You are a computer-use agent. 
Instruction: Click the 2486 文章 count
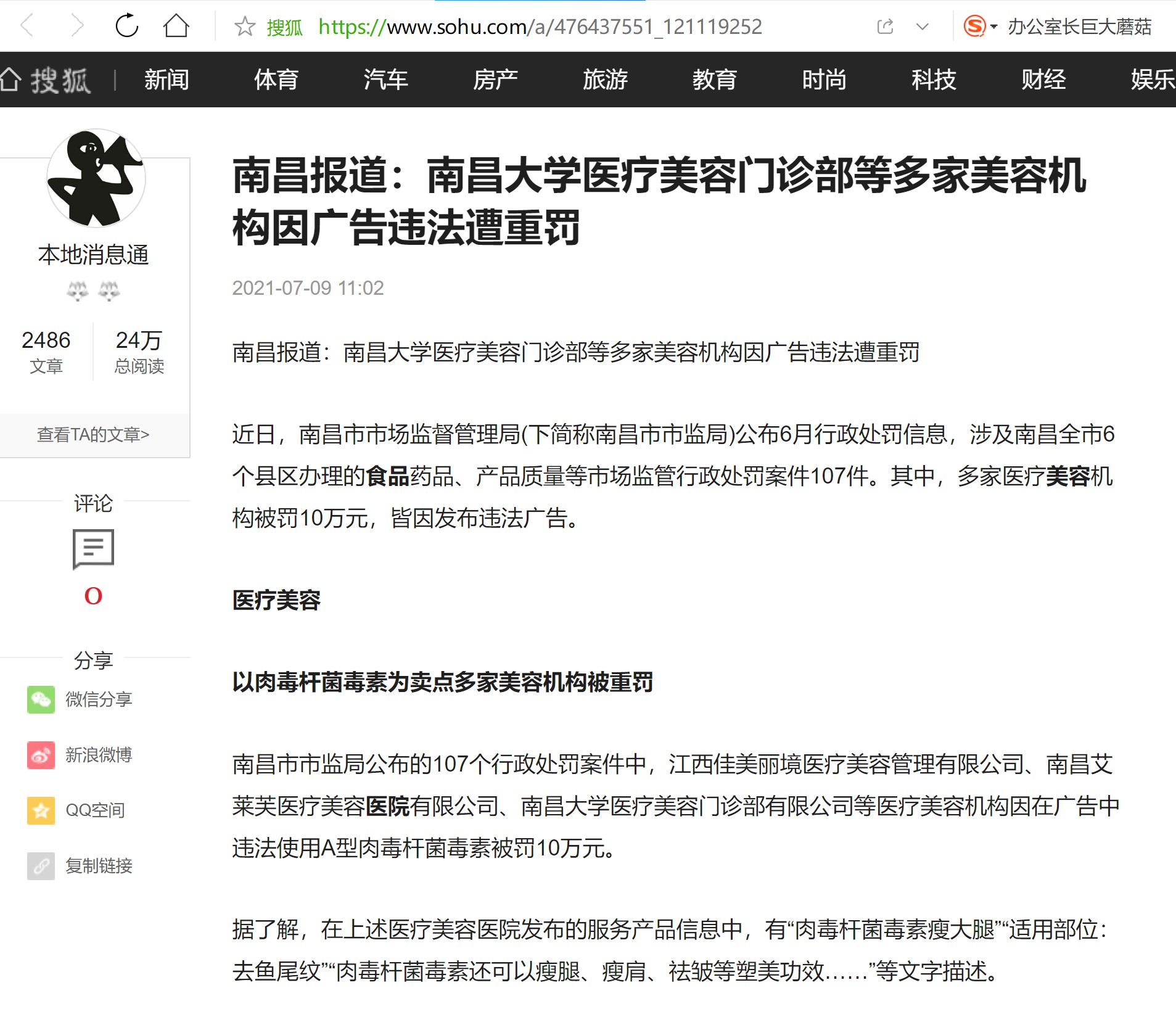point(46,352)
